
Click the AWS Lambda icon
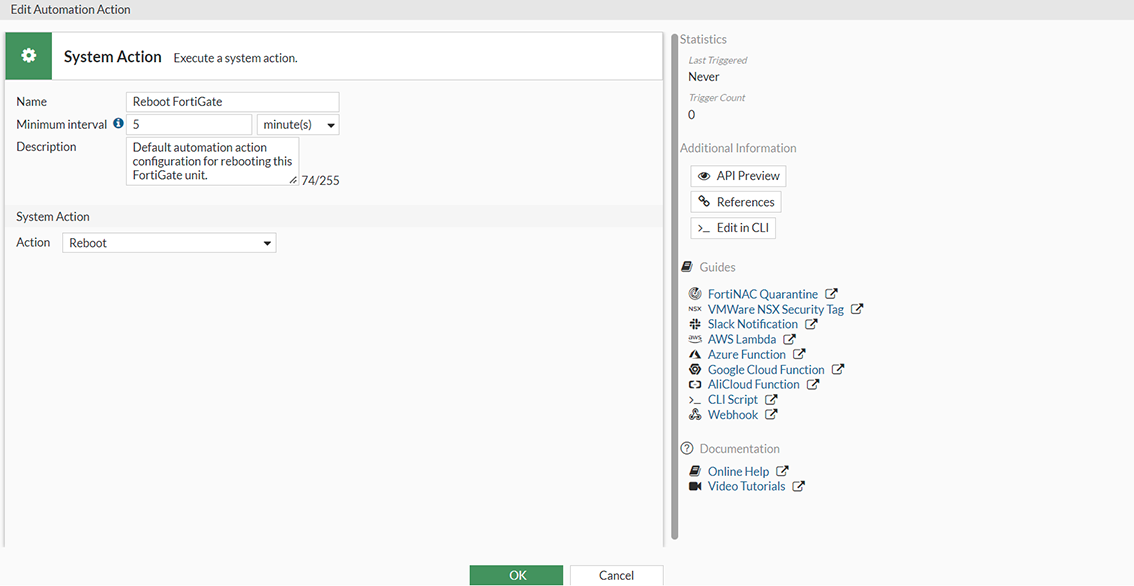click(695, 339)
